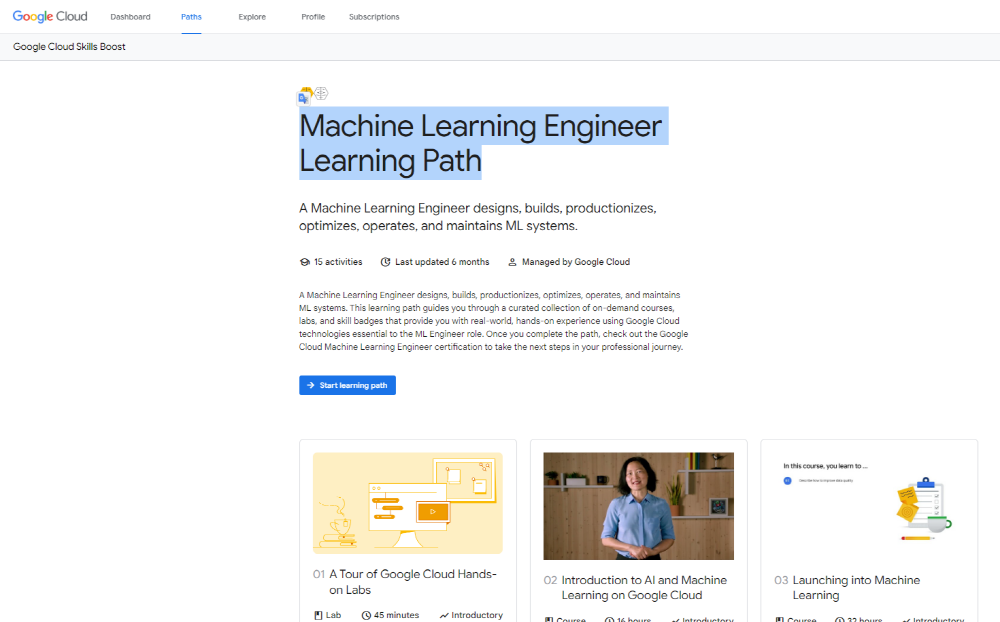The height and width of the screenshot is (622, 1000).
Task: Click the 'Last updated 6 months' text
Action: click(x=442, y=262)
